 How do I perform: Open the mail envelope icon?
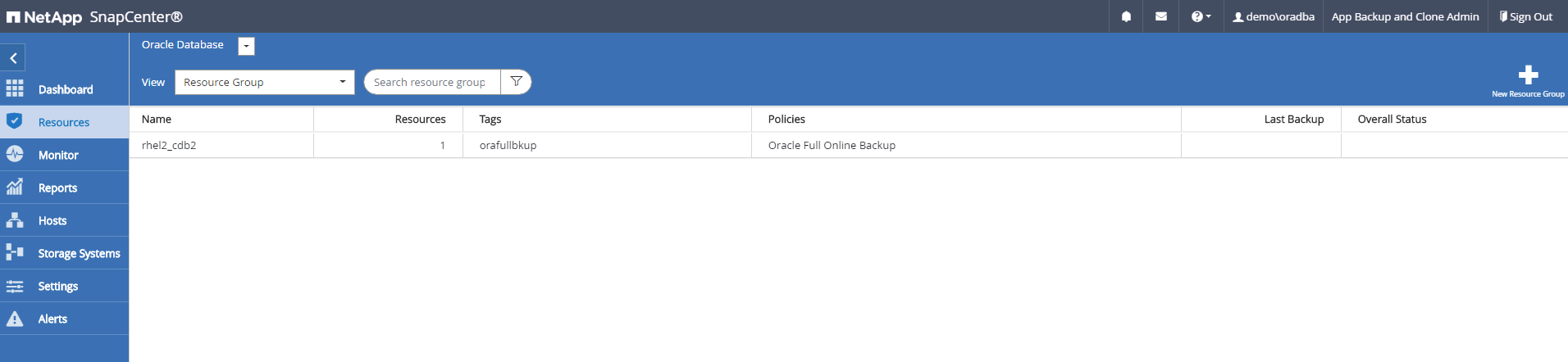tap(1160, 16)
